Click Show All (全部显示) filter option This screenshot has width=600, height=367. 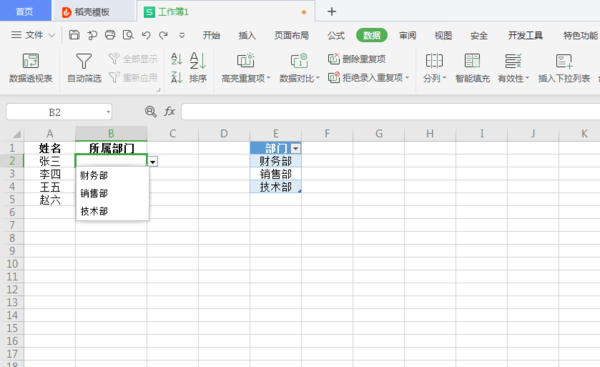click(x=133, y=59)
